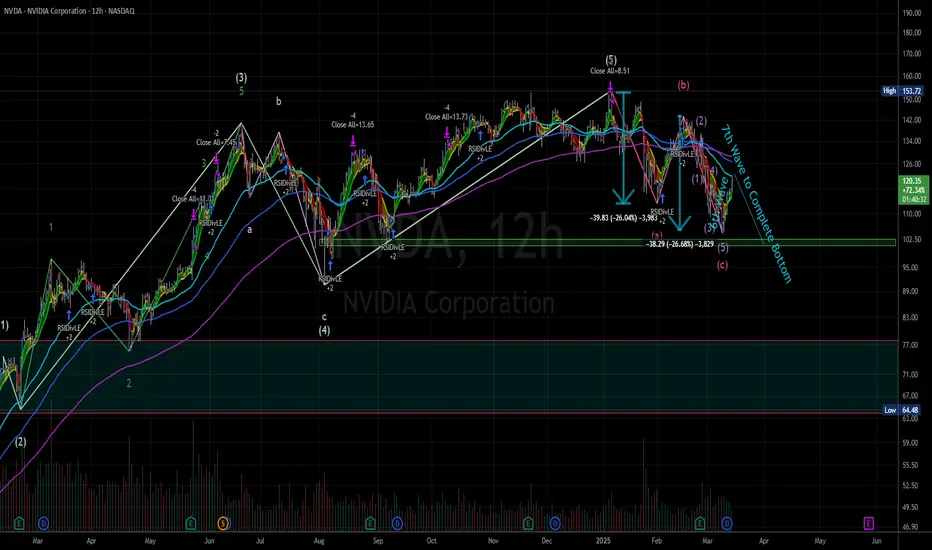Click the Low 64.48 price label

pos(902,410)
